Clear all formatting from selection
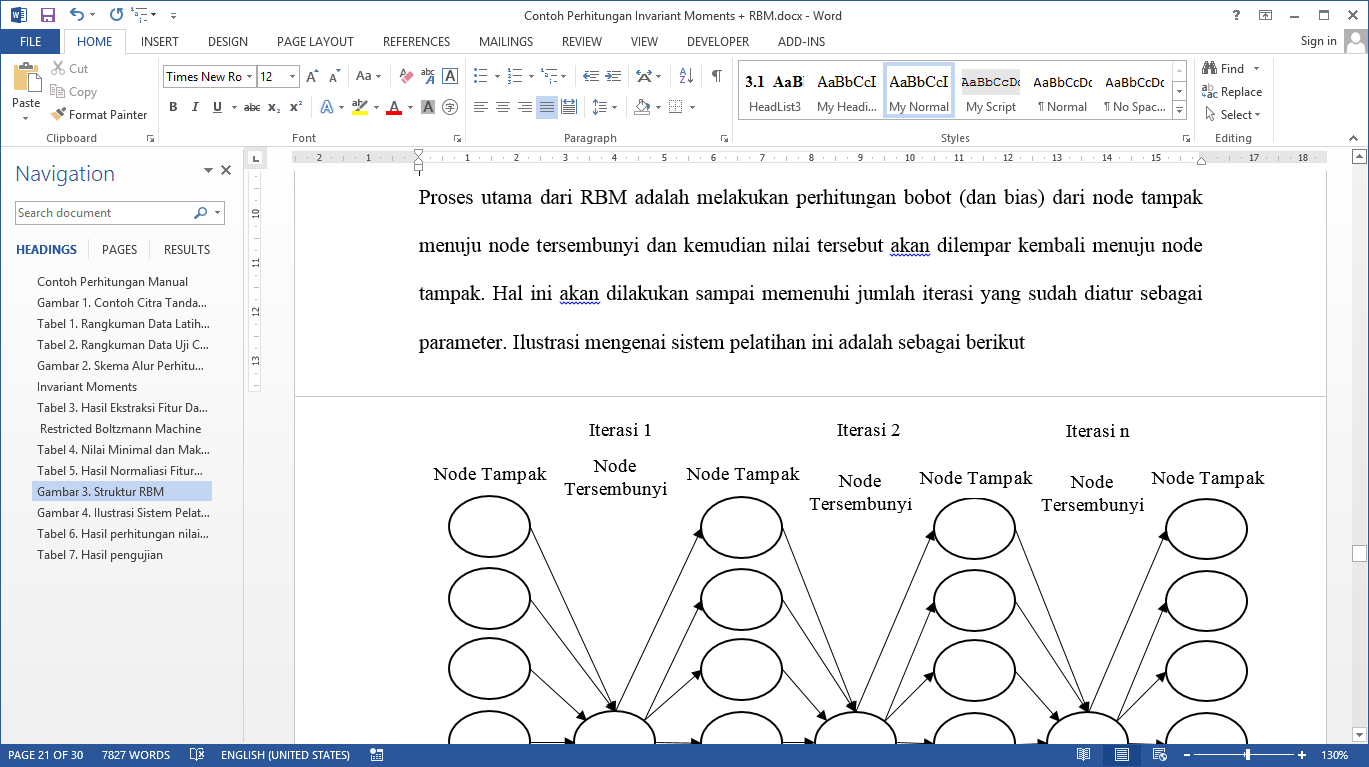This screenshot has width=1369, height=767. point(406,76)
